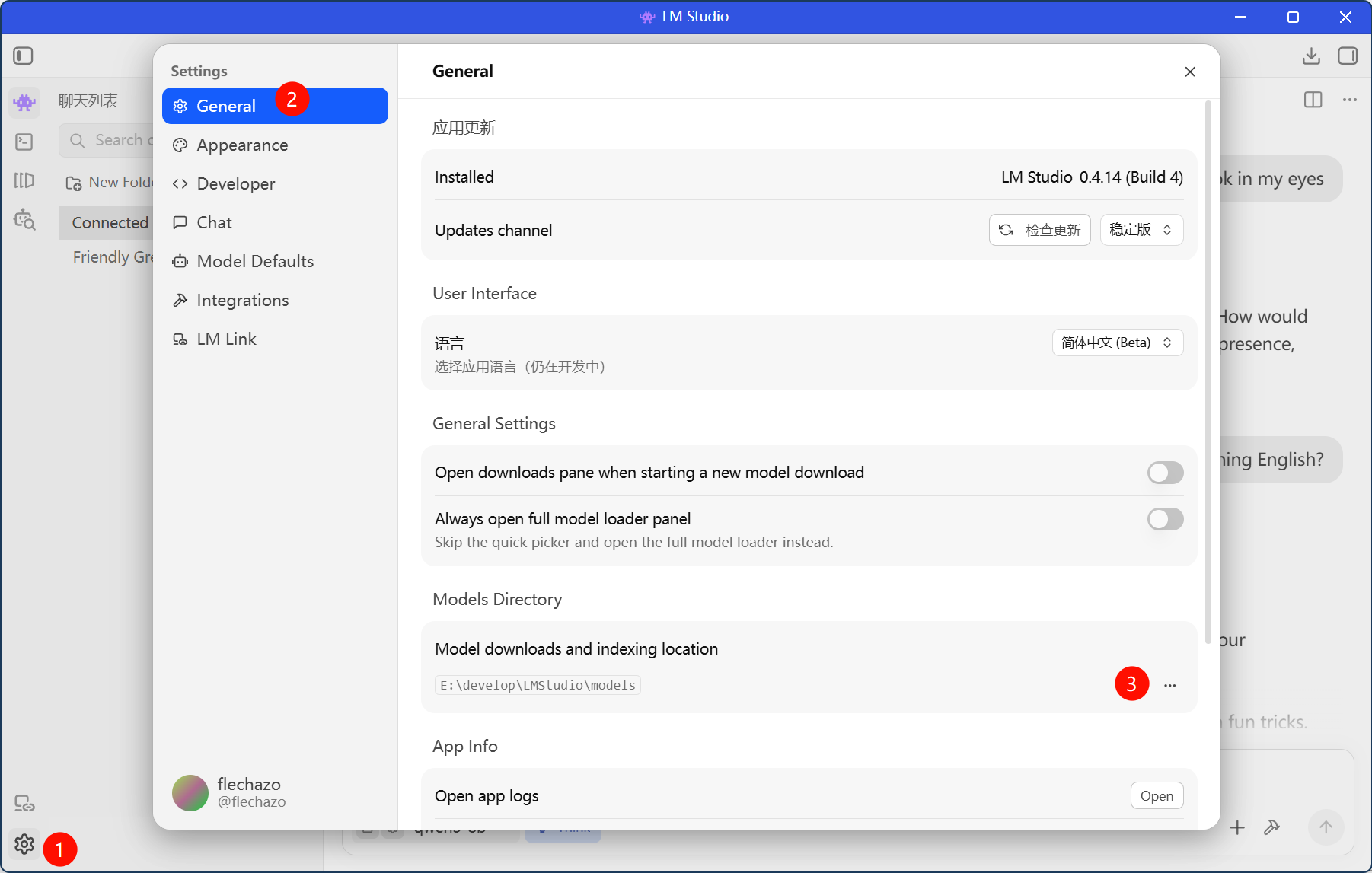
Task: Toggle open downloads pane on new download
Action: [x=1166, y=473]
